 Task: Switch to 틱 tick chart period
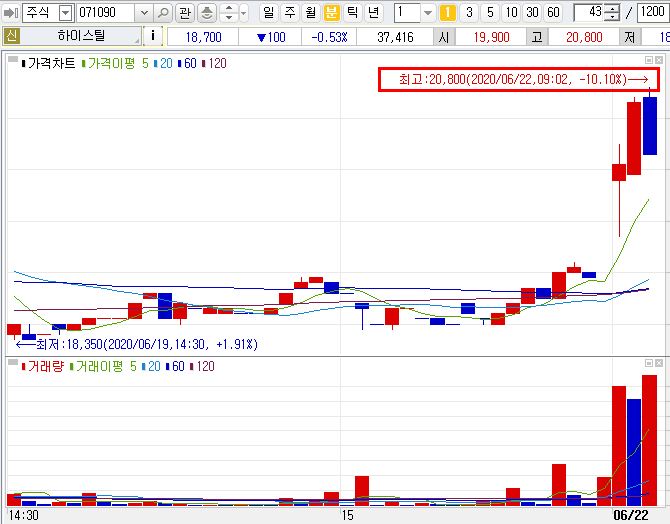point(353,13)
